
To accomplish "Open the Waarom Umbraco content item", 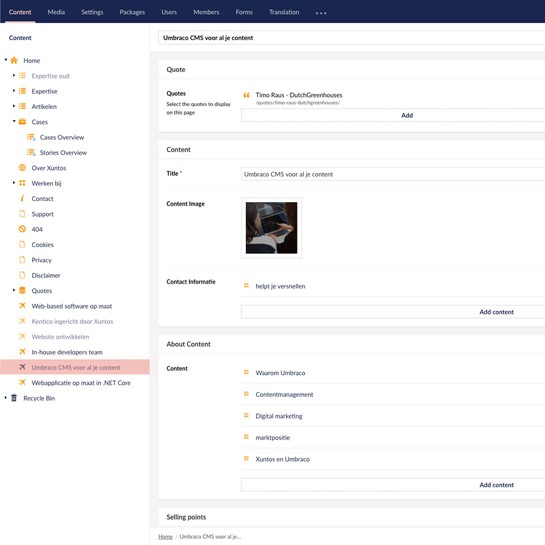I will point(280,373).
